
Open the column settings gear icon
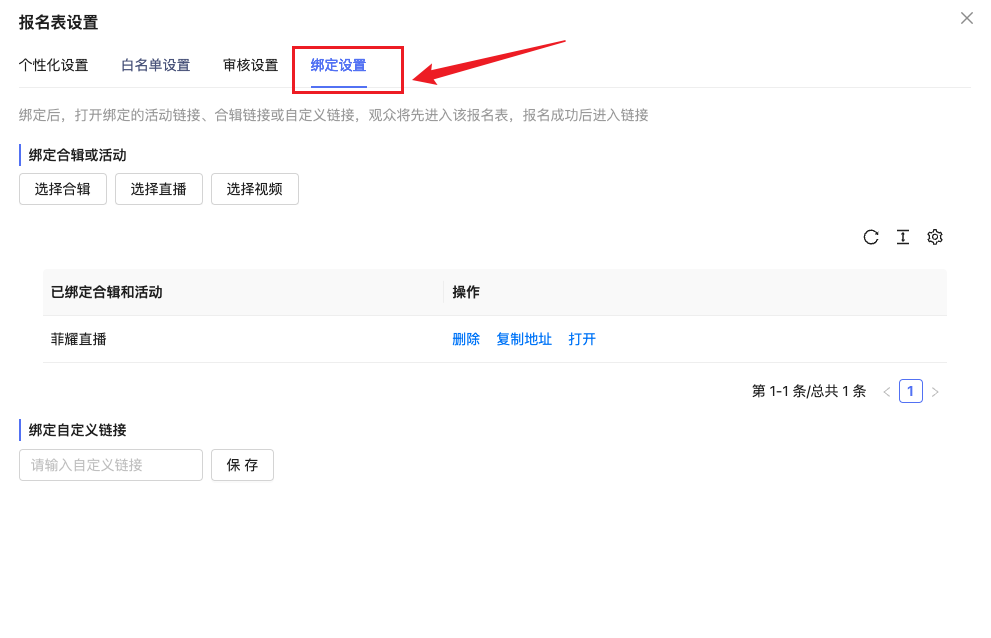(x=935, y=237)
